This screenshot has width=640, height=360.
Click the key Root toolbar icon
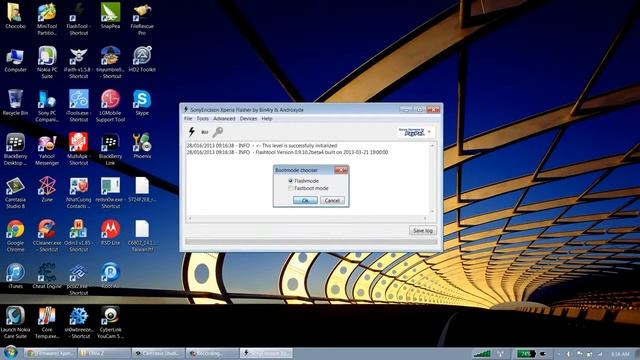218,132
